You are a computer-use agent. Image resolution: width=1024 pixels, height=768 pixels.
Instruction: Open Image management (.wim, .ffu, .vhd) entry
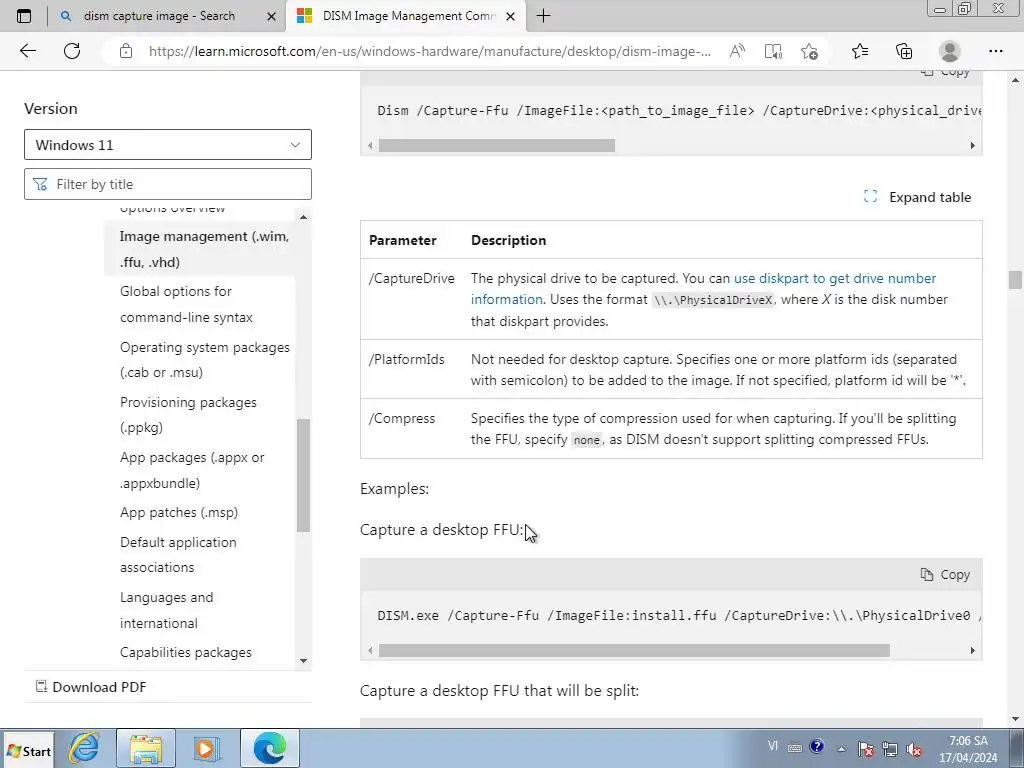point(204,249)
